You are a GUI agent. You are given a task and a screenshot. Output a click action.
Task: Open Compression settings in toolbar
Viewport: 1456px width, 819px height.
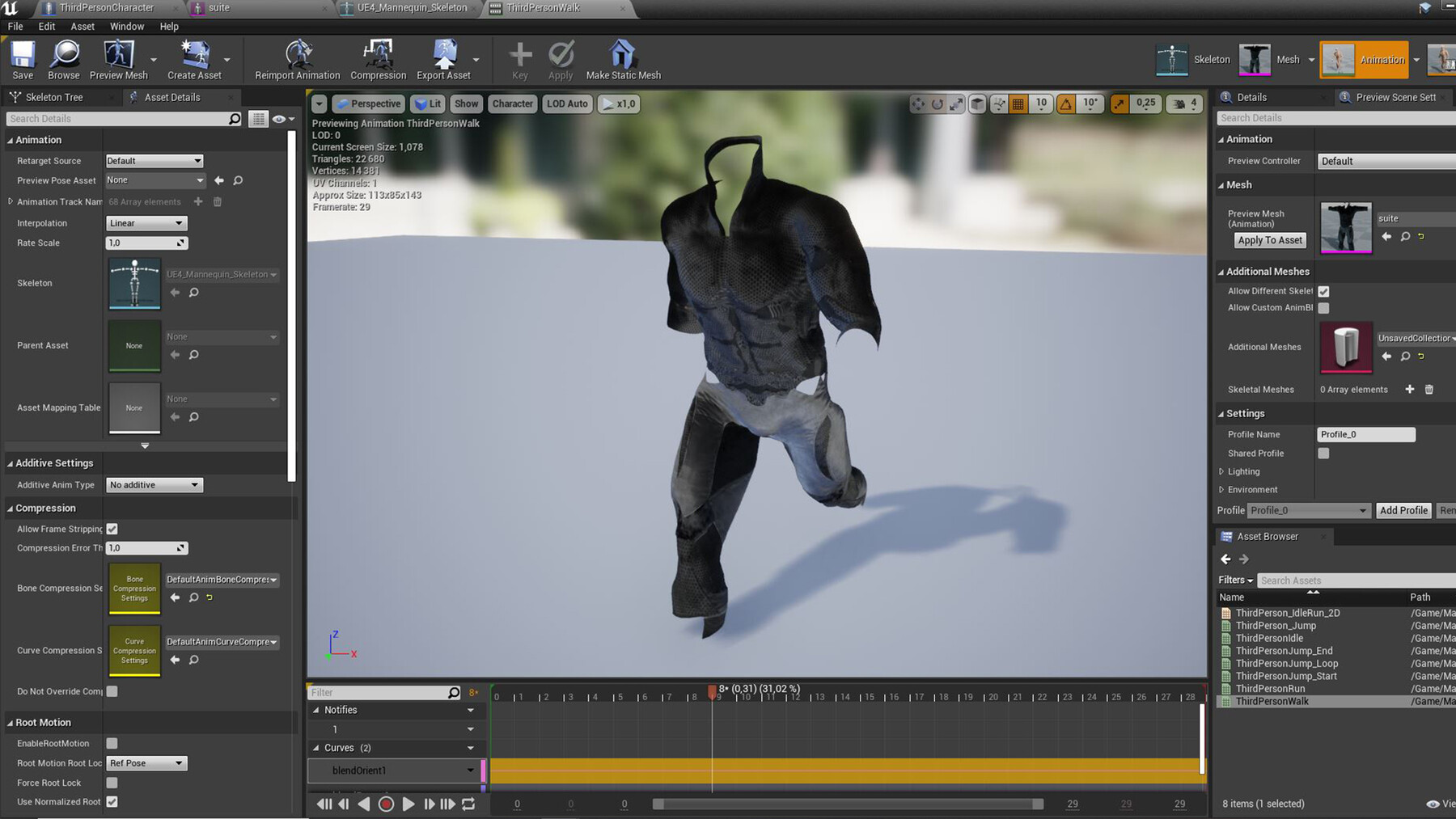pyautogui.click(x=378, y=60)
